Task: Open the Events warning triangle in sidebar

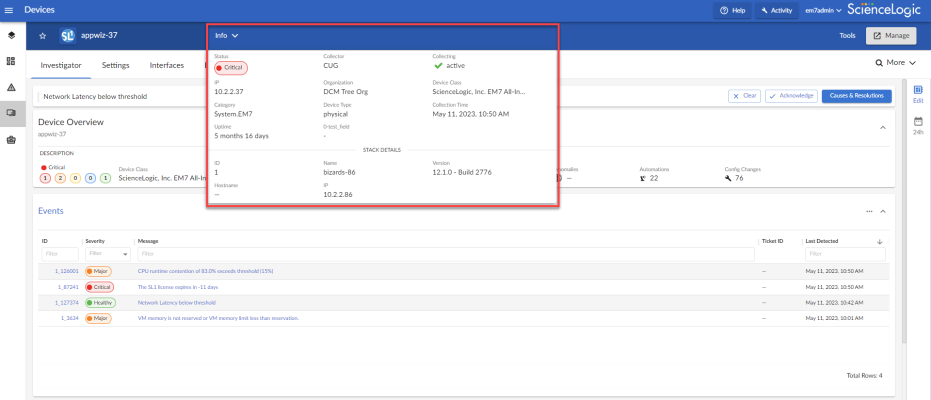Action: 10,87
